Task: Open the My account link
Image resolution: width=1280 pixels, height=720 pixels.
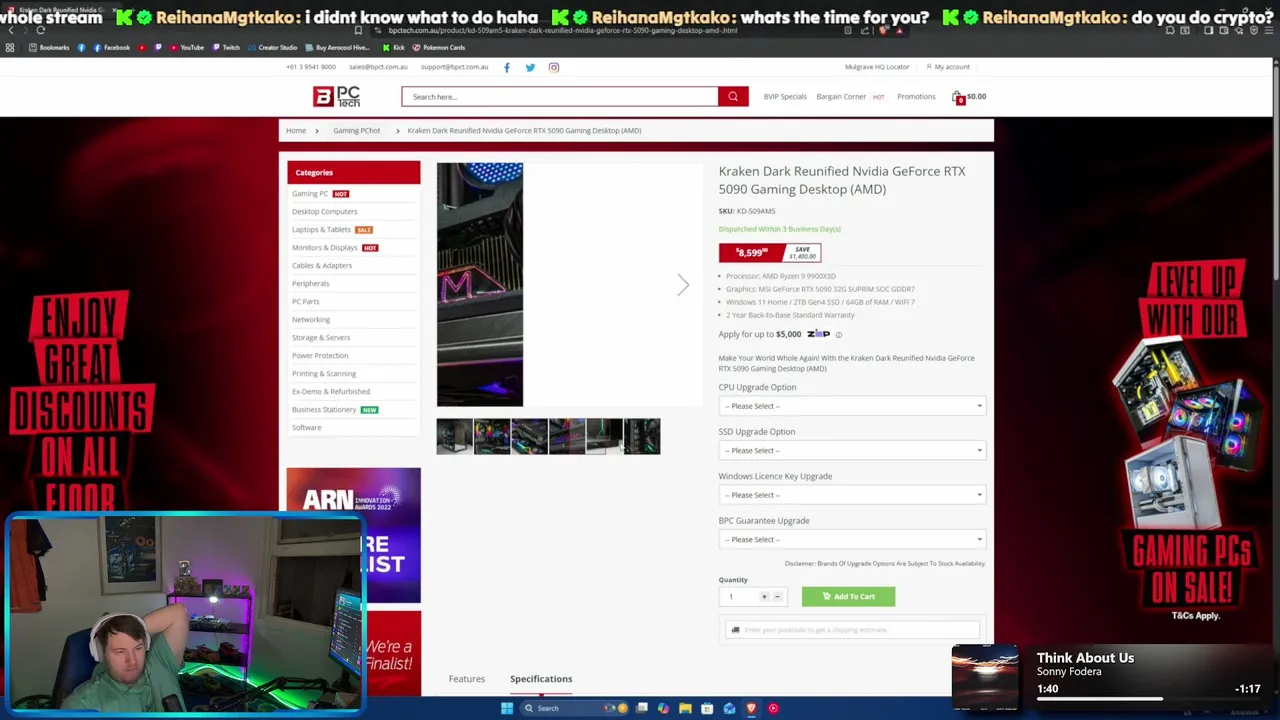Action: [x=948, y=67]
